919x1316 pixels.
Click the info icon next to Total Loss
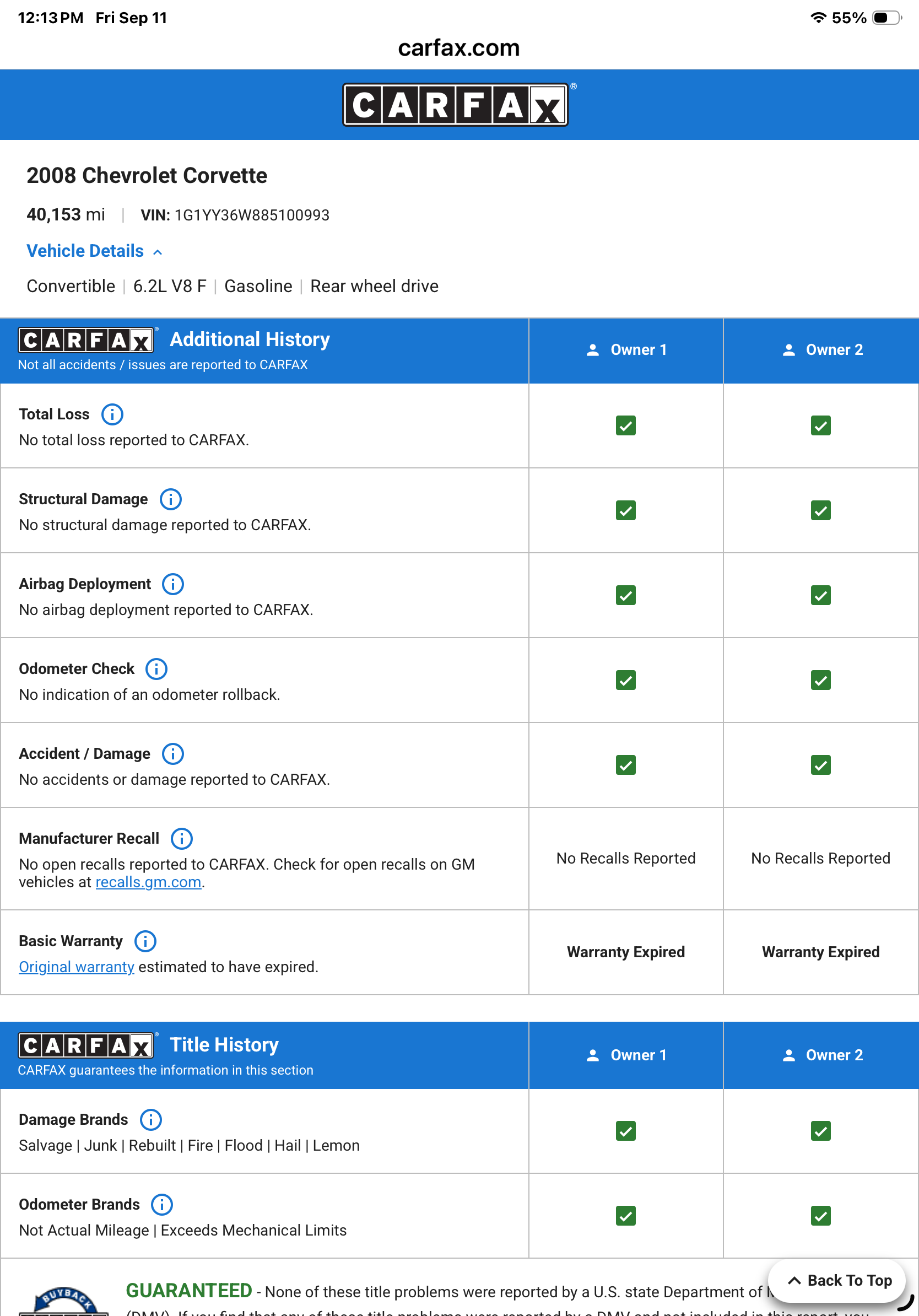pyautogui.click(x=112, y=414)
